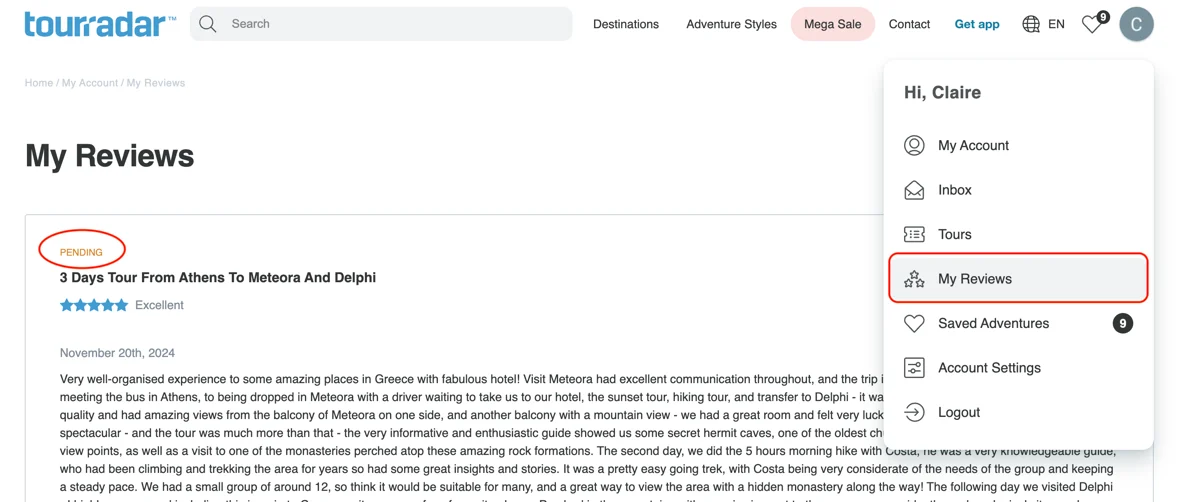Click the user avatar 'C'

coord(1136,24)
